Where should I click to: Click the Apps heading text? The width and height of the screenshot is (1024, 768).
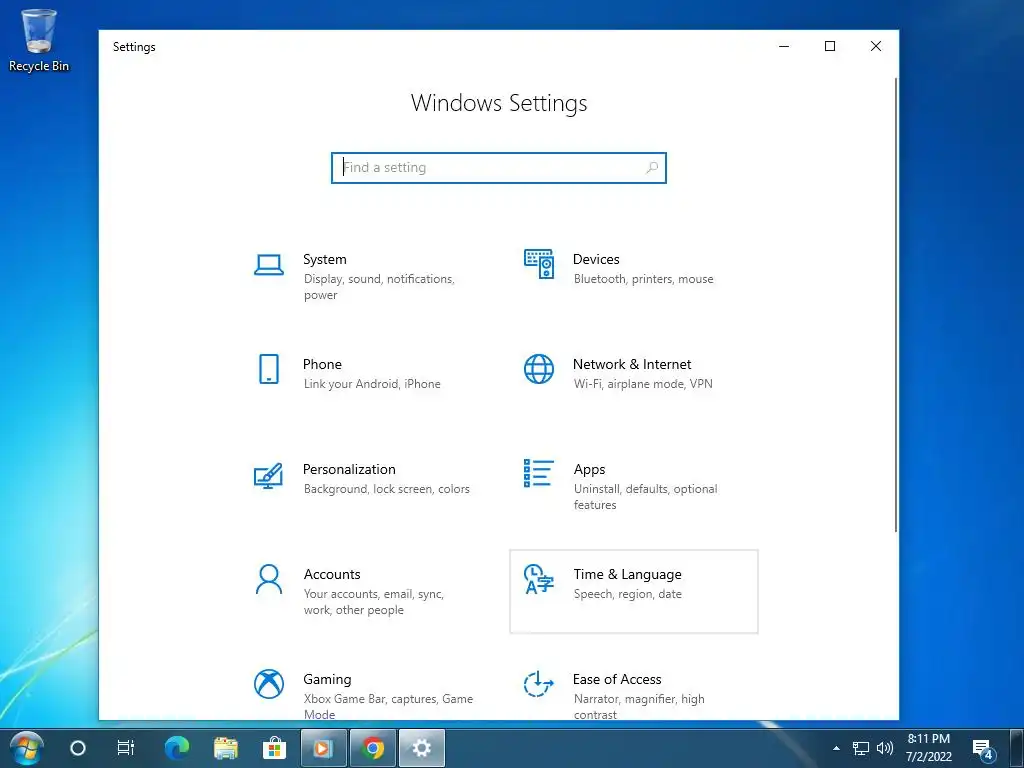click(590, 470)
